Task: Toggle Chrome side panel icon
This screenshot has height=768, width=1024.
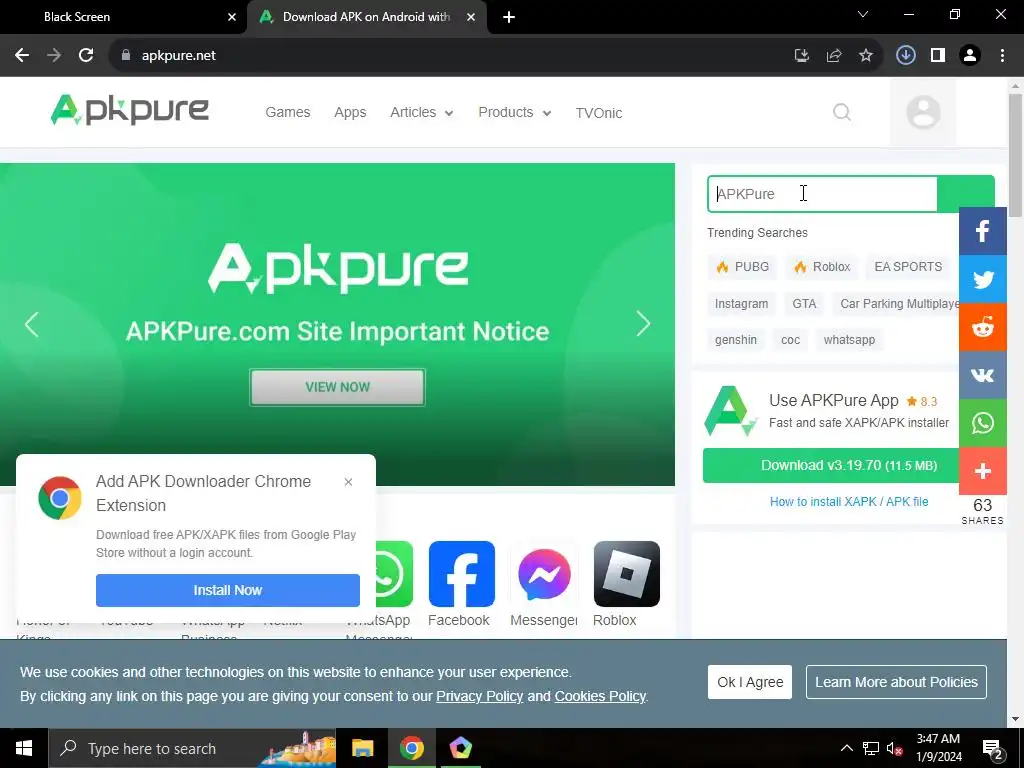Action: [938, 56]
